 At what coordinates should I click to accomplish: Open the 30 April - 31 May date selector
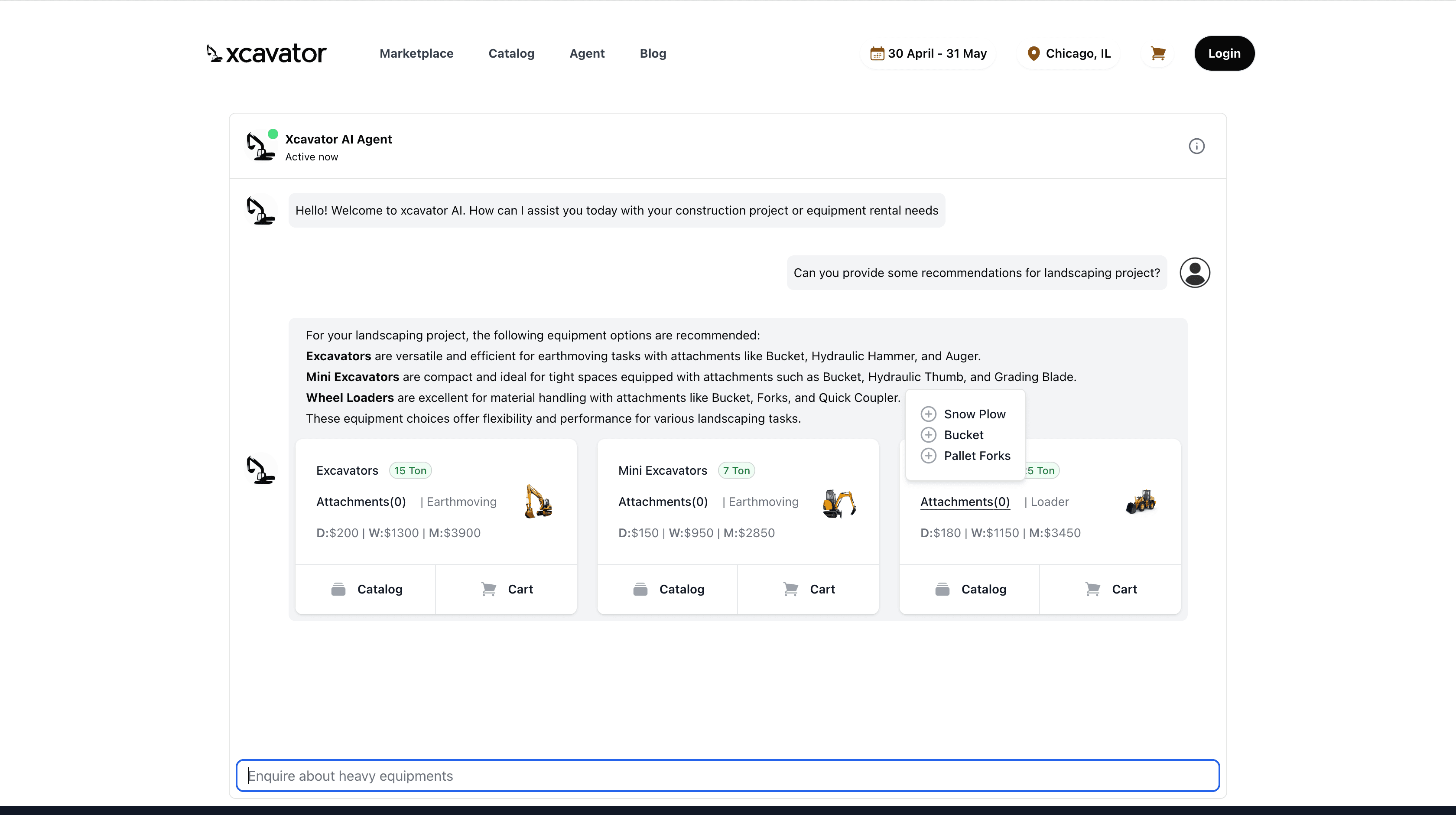[929, 53]
